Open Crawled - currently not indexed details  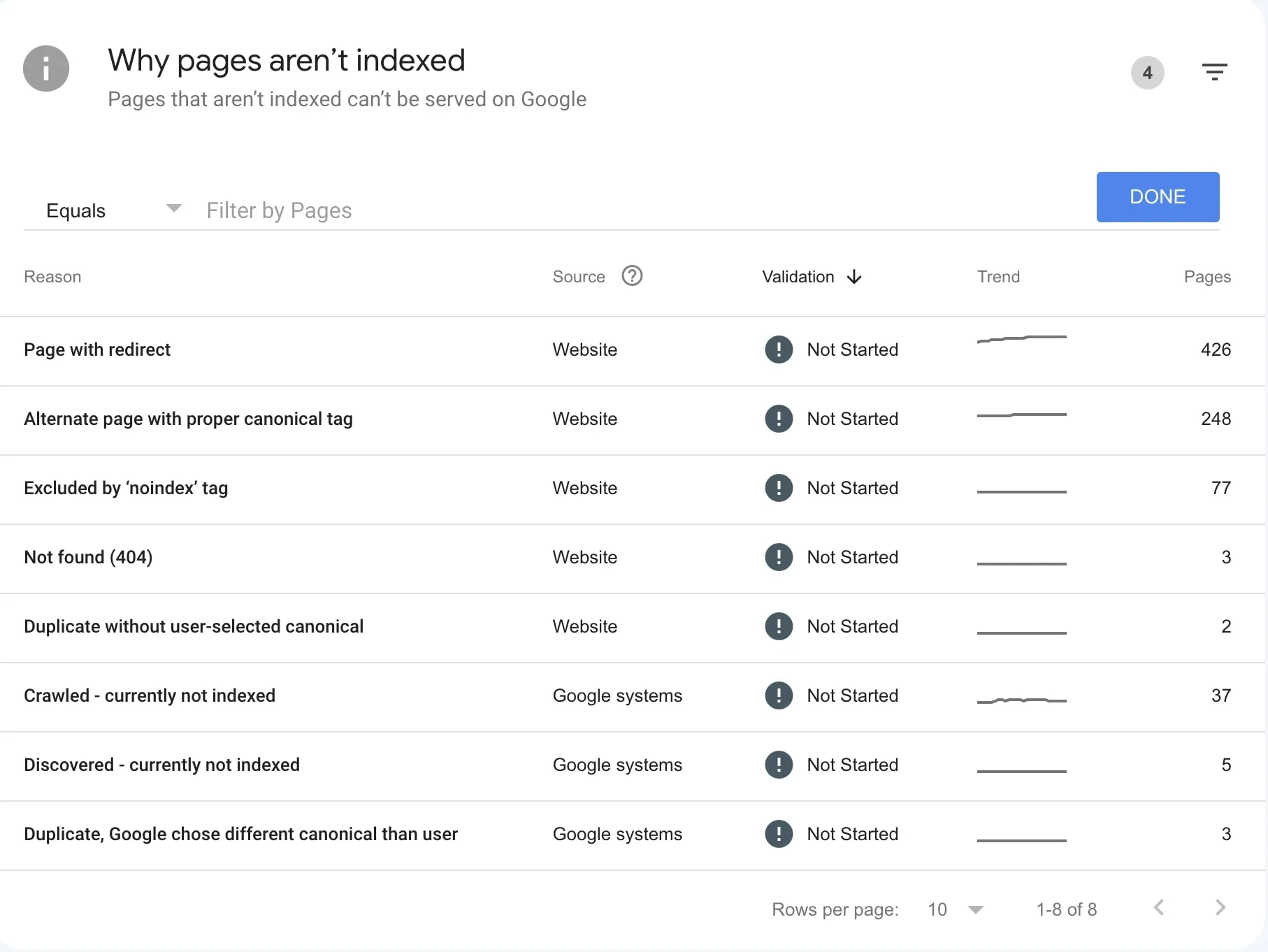(x=150, y=695)
